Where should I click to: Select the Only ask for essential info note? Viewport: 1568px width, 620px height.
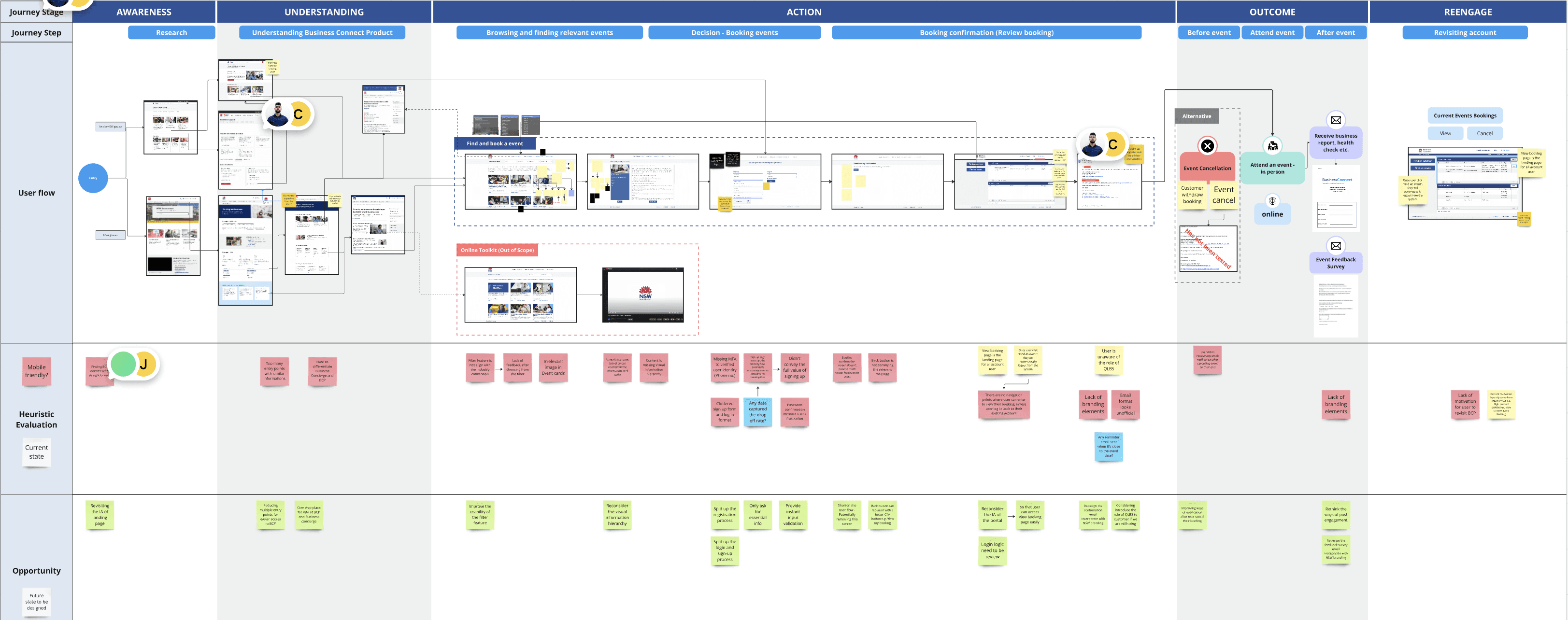click(758, 514)
